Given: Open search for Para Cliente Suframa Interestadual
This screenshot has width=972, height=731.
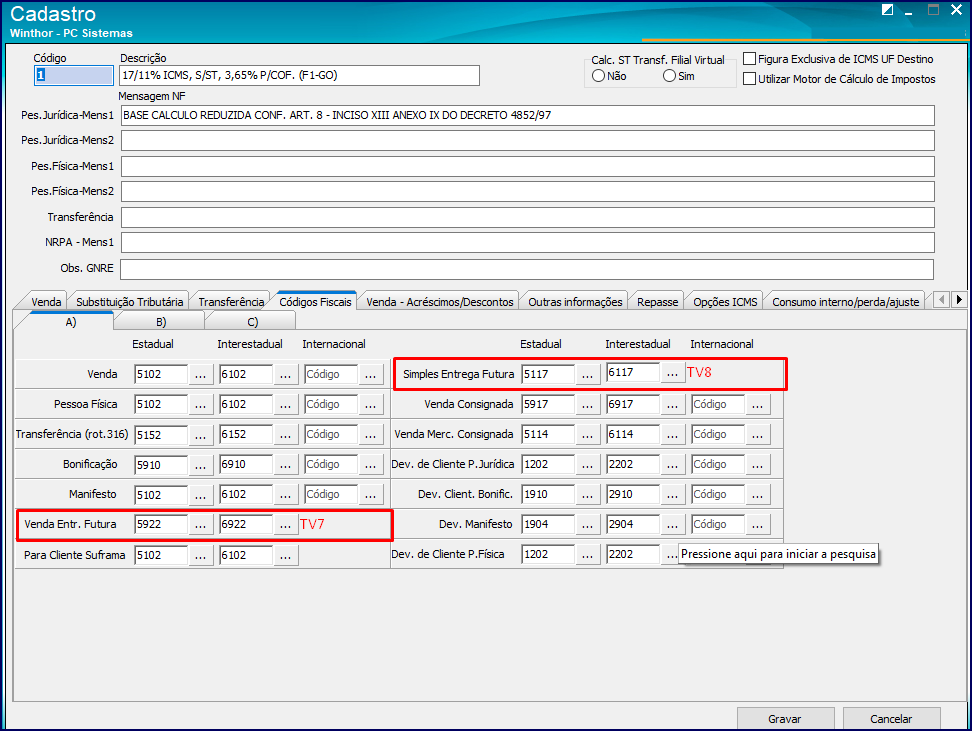Looking at the screenshot, I should click(x=285, y=556).
